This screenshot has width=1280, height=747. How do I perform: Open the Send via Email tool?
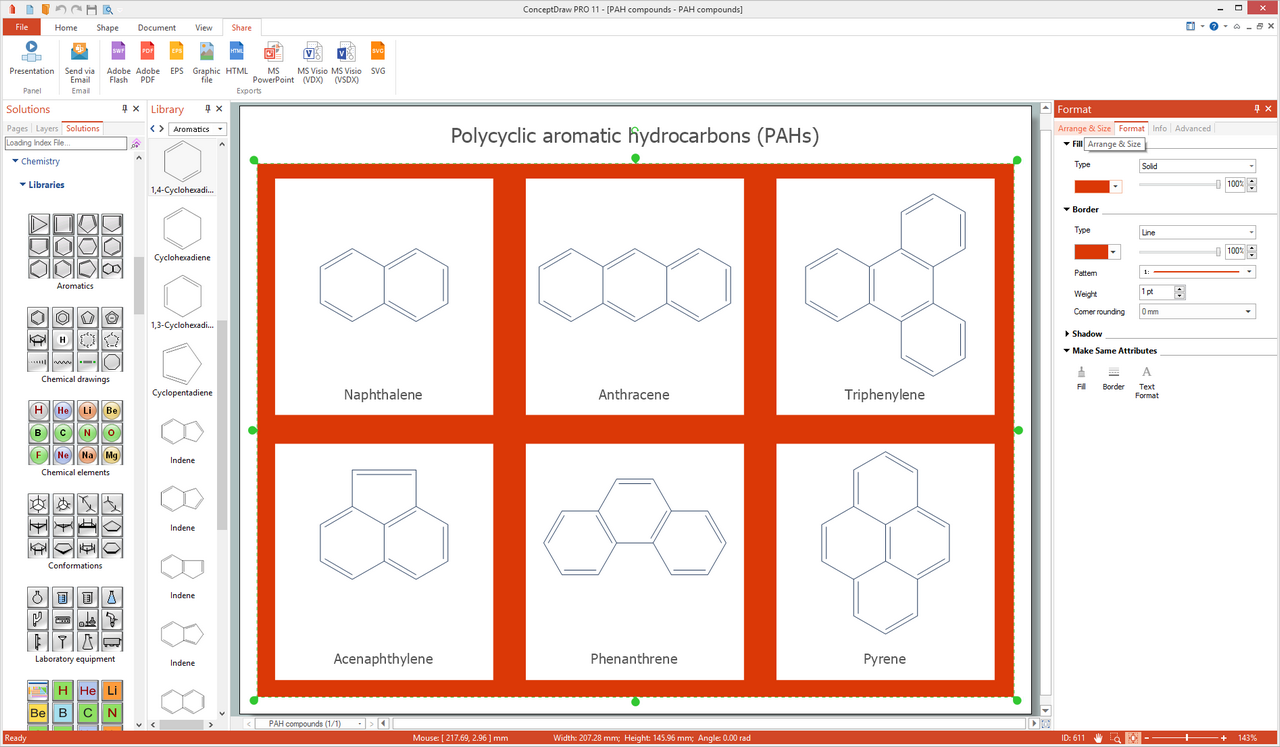[x=79, y=62]
